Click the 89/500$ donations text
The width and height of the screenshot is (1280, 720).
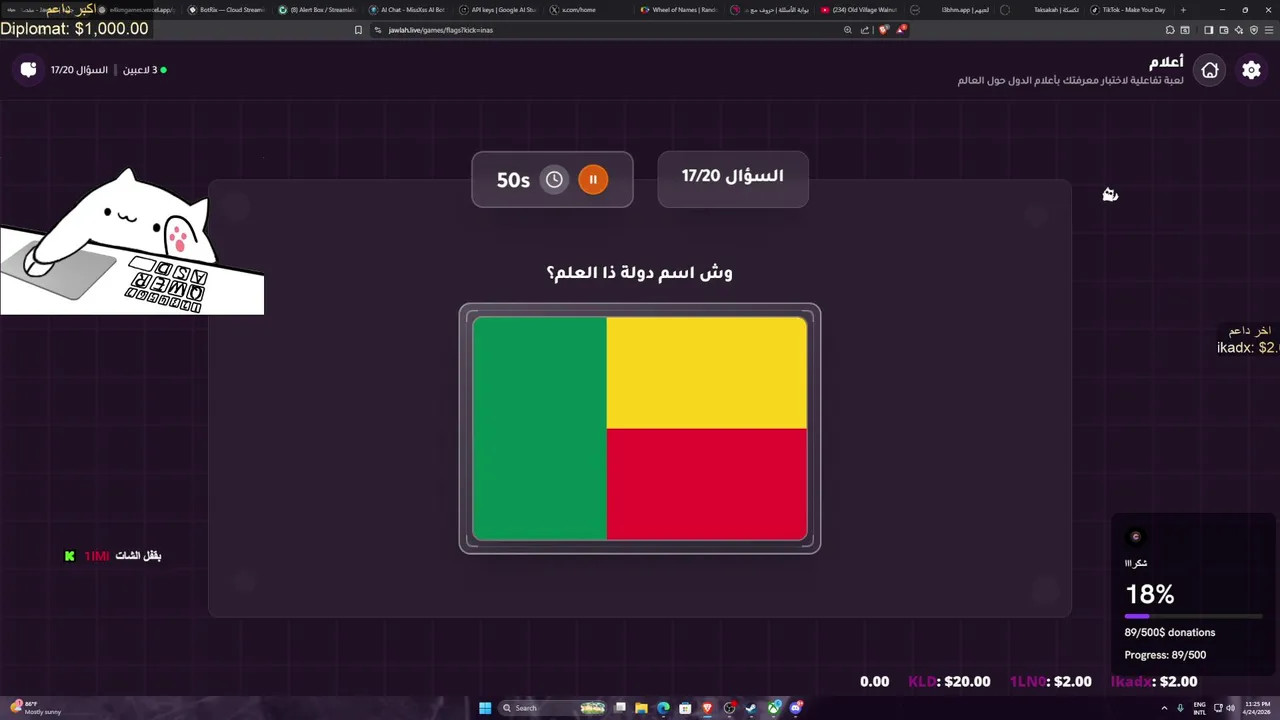pos(1170,632)
